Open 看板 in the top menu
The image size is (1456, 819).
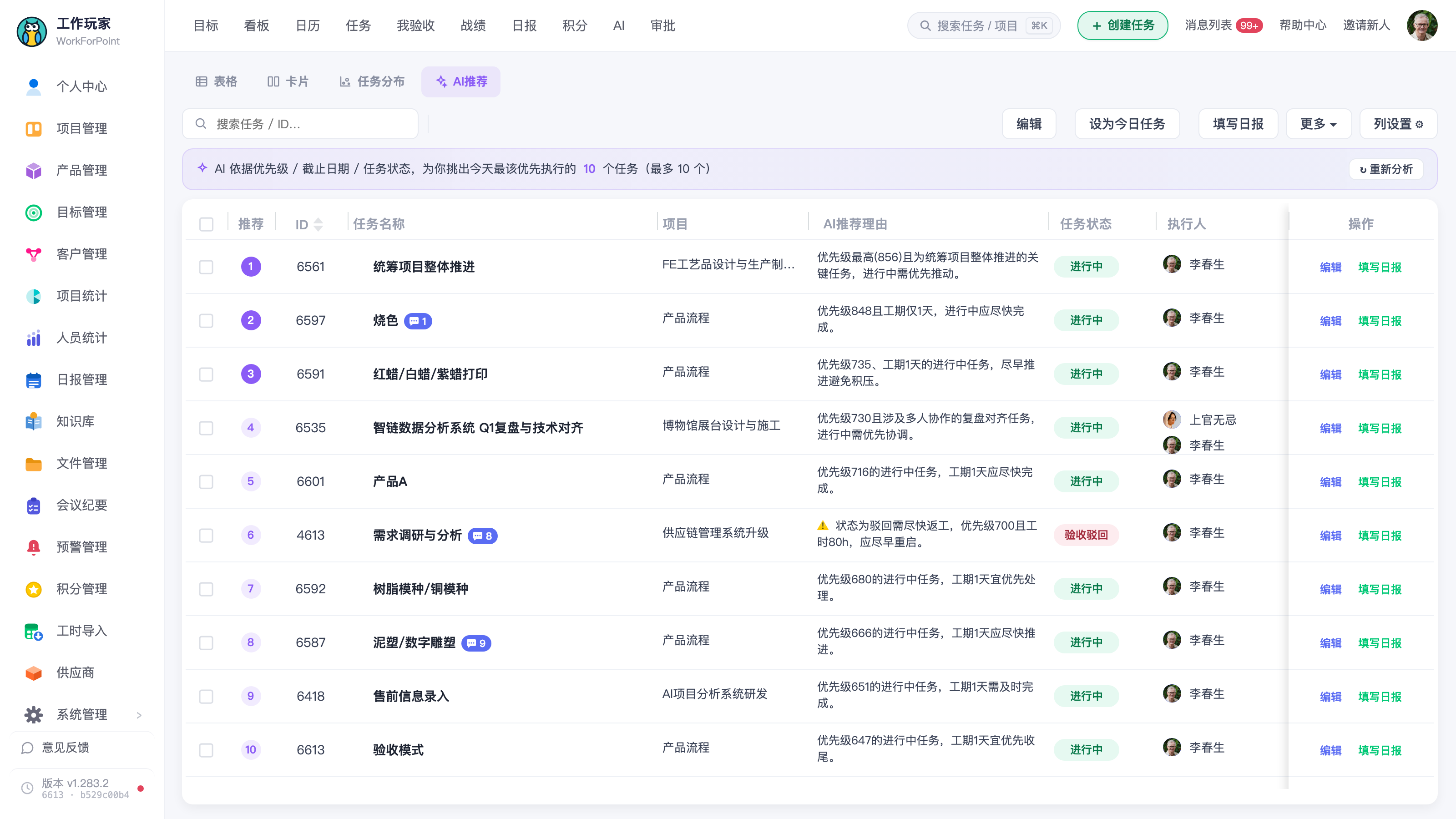coord(257,25)
